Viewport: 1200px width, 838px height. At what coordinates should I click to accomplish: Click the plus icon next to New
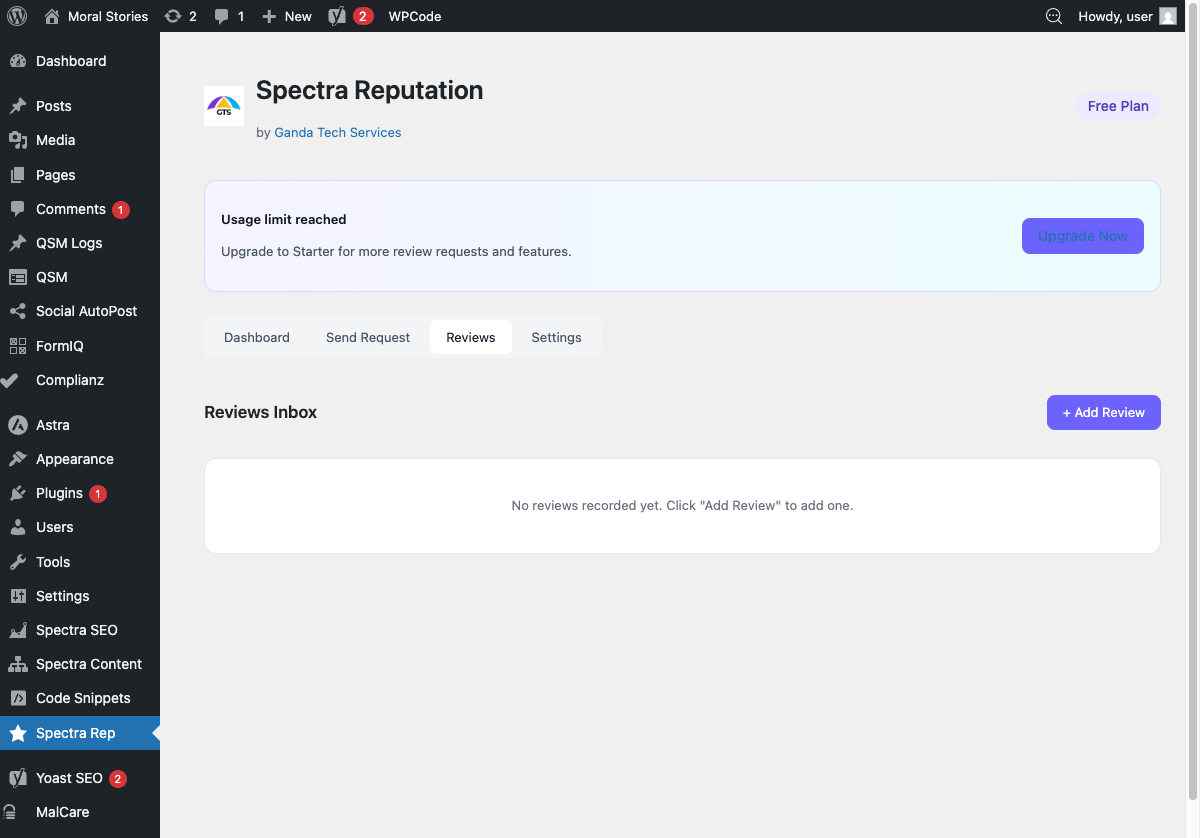[269, 16]
